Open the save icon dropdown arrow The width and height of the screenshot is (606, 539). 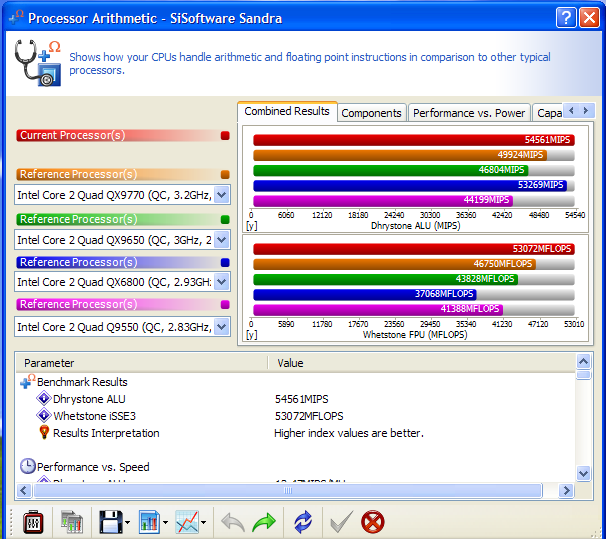(127, 522)
